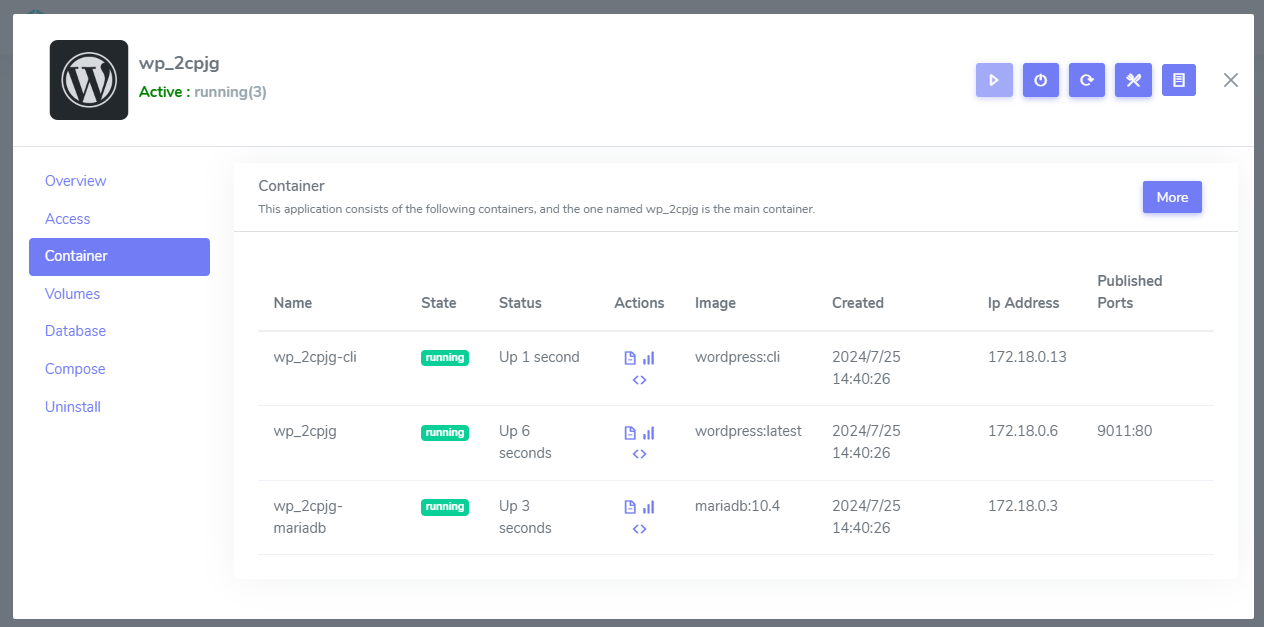Click the More button
The height and width of the screenshot is (627, 1264).
1172,197
